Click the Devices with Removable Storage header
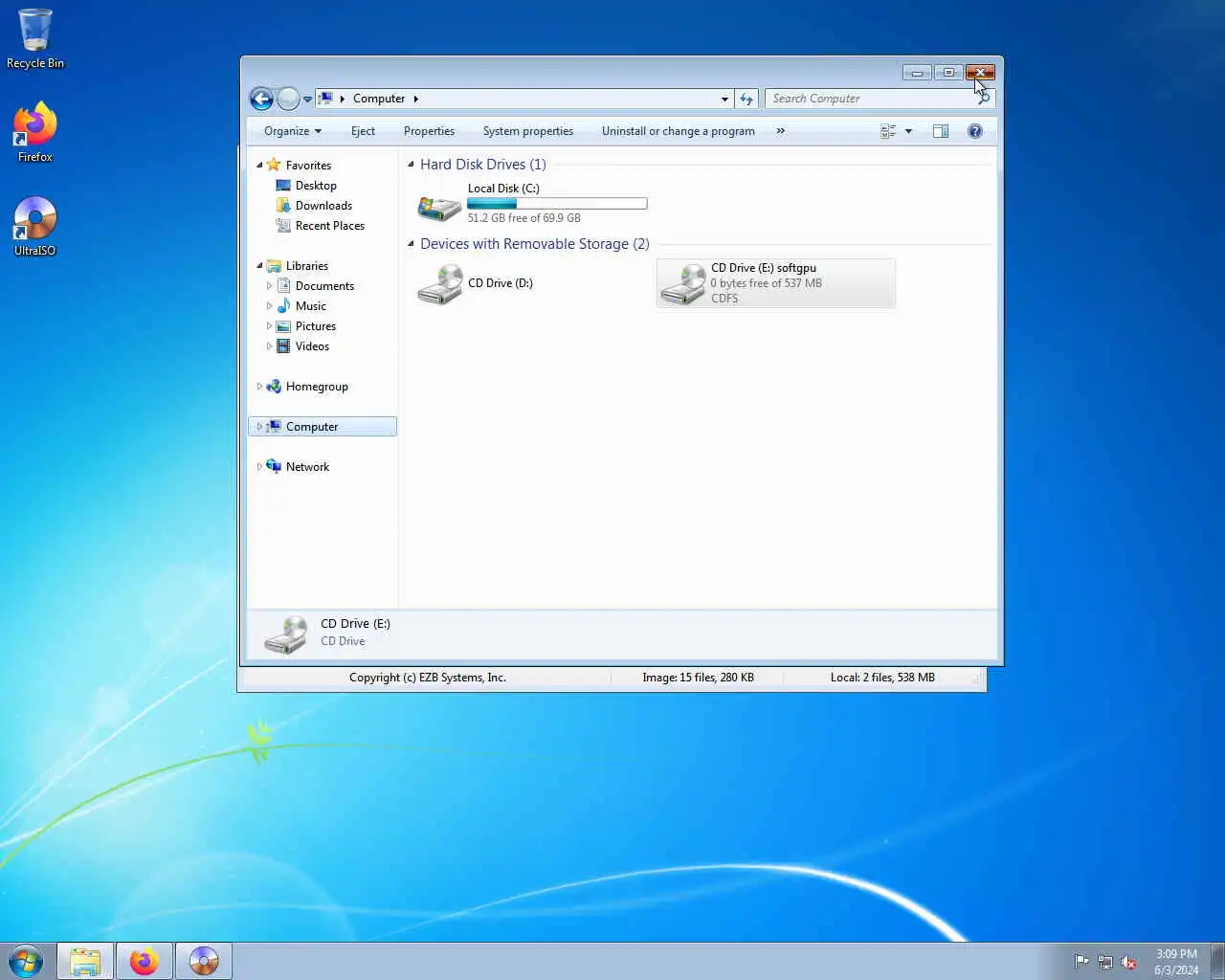Image resolution: width=1225 pixels, height=980 pixels. pyautogui.click(x=534, y=244)
